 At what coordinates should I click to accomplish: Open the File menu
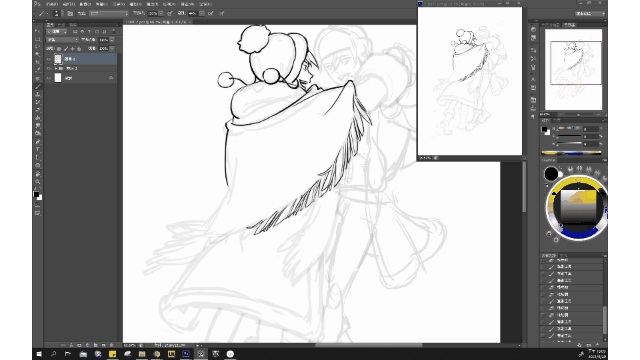(52, 4)
